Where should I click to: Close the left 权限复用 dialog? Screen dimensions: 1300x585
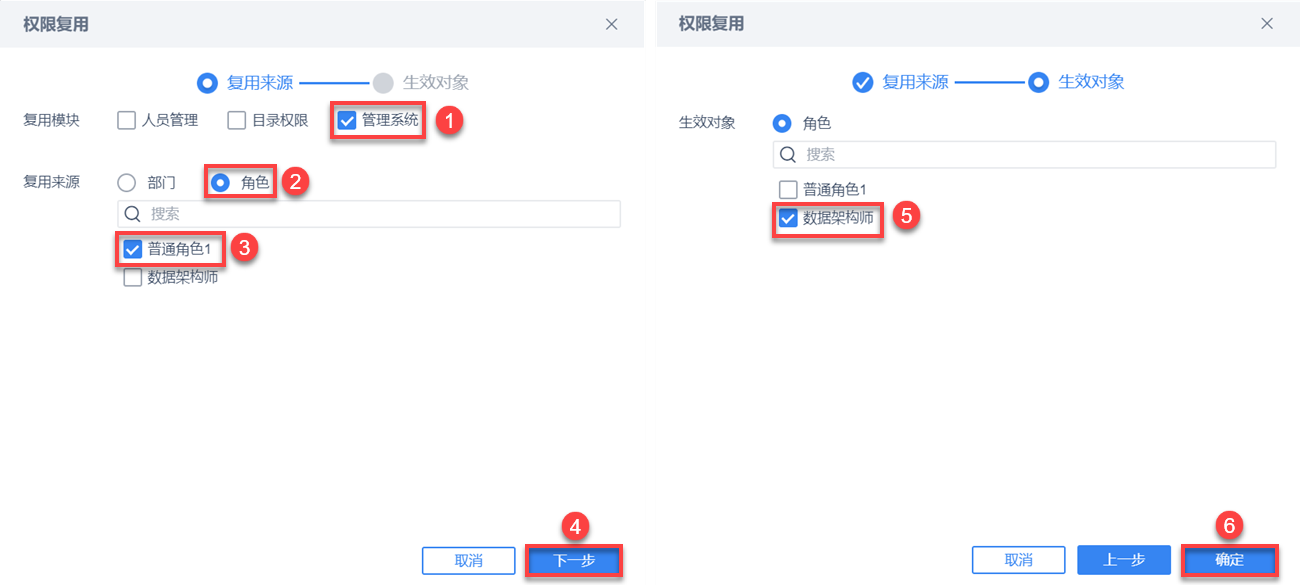612,24
